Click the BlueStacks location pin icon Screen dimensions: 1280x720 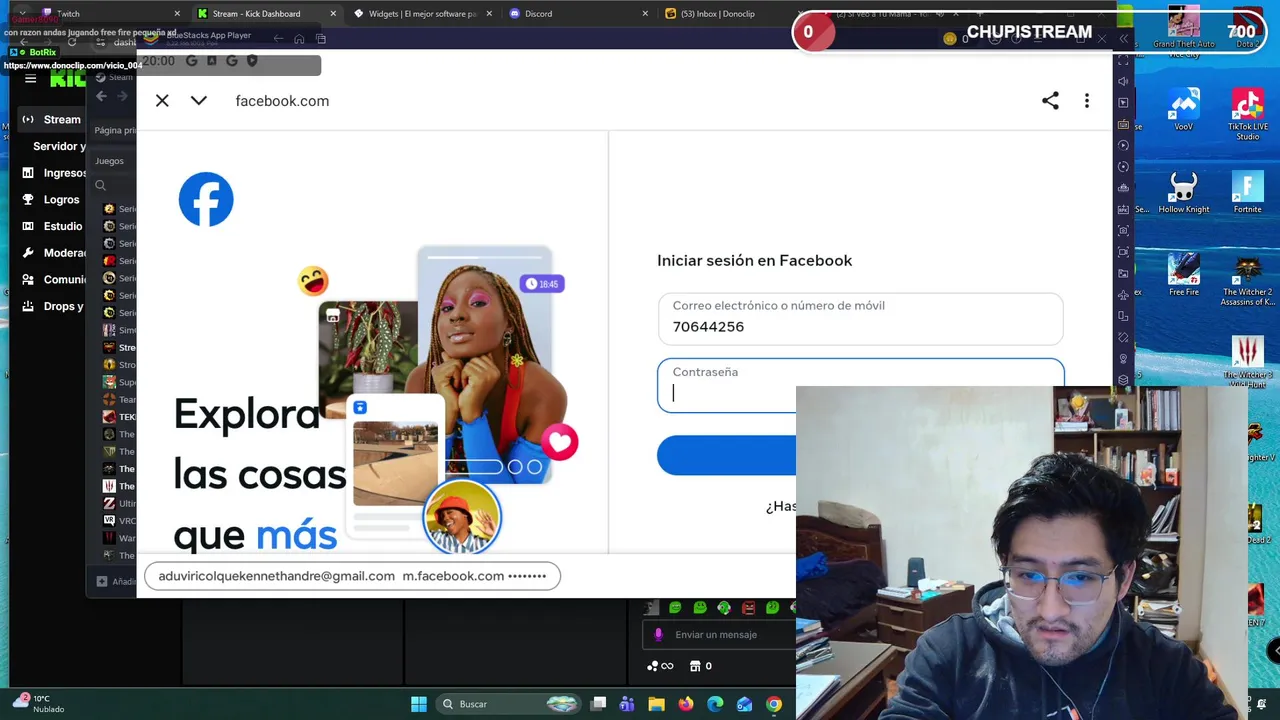coord(1124,358)
